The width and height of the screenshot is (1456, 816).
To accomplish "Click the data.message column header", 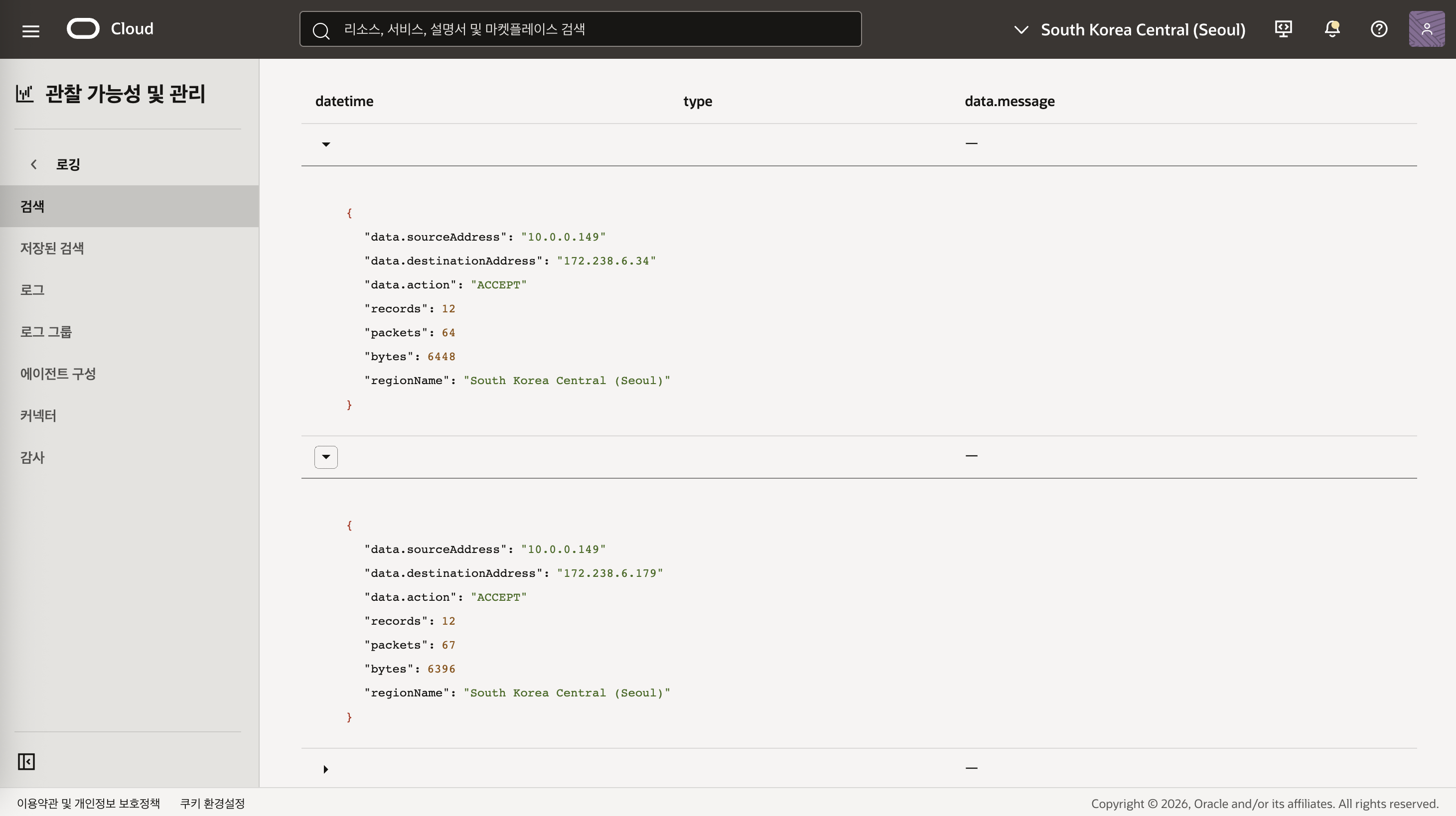I will (1010, 101).
